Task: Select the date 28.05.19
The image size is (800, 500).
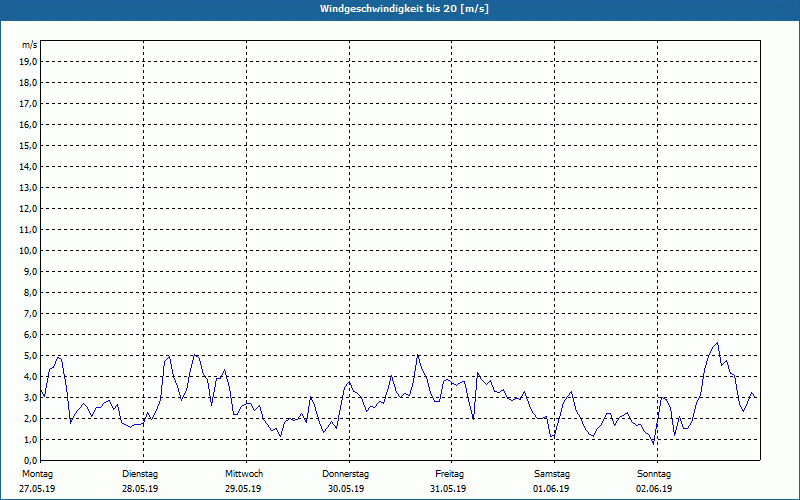Action: 140,489
